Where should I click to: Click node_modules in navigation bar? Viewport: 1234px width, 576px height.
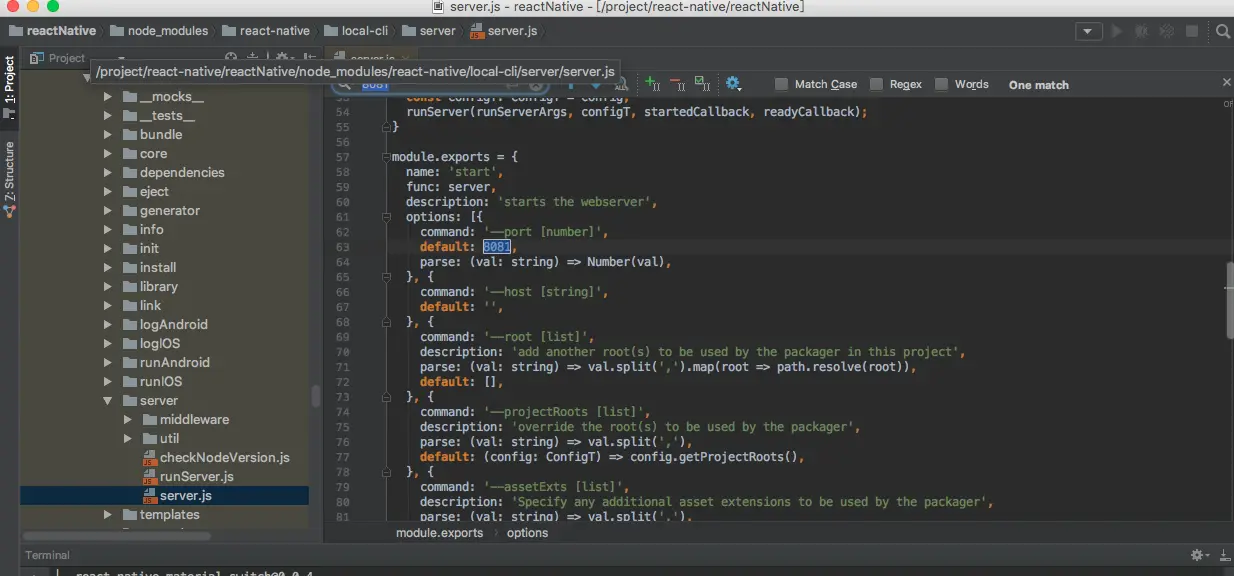159,31
